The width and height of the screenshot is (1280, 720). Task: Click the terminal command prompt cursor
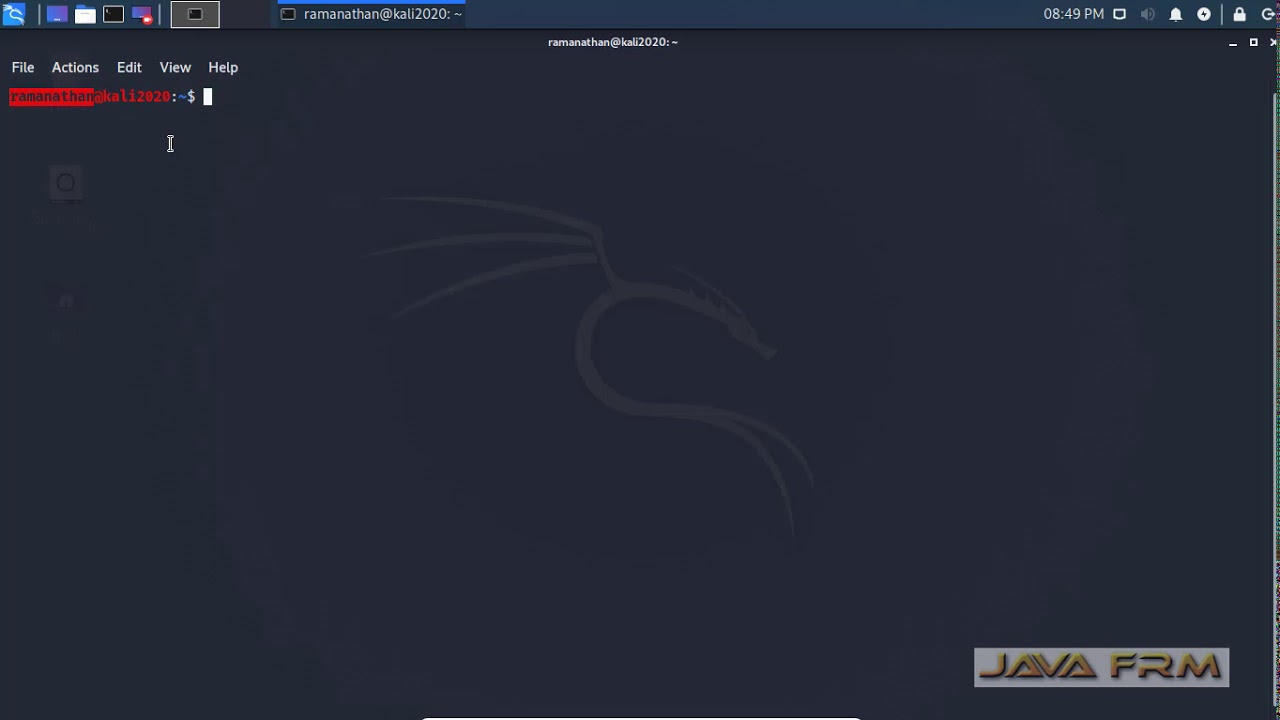pyautogui.click(x=208, y=96)
